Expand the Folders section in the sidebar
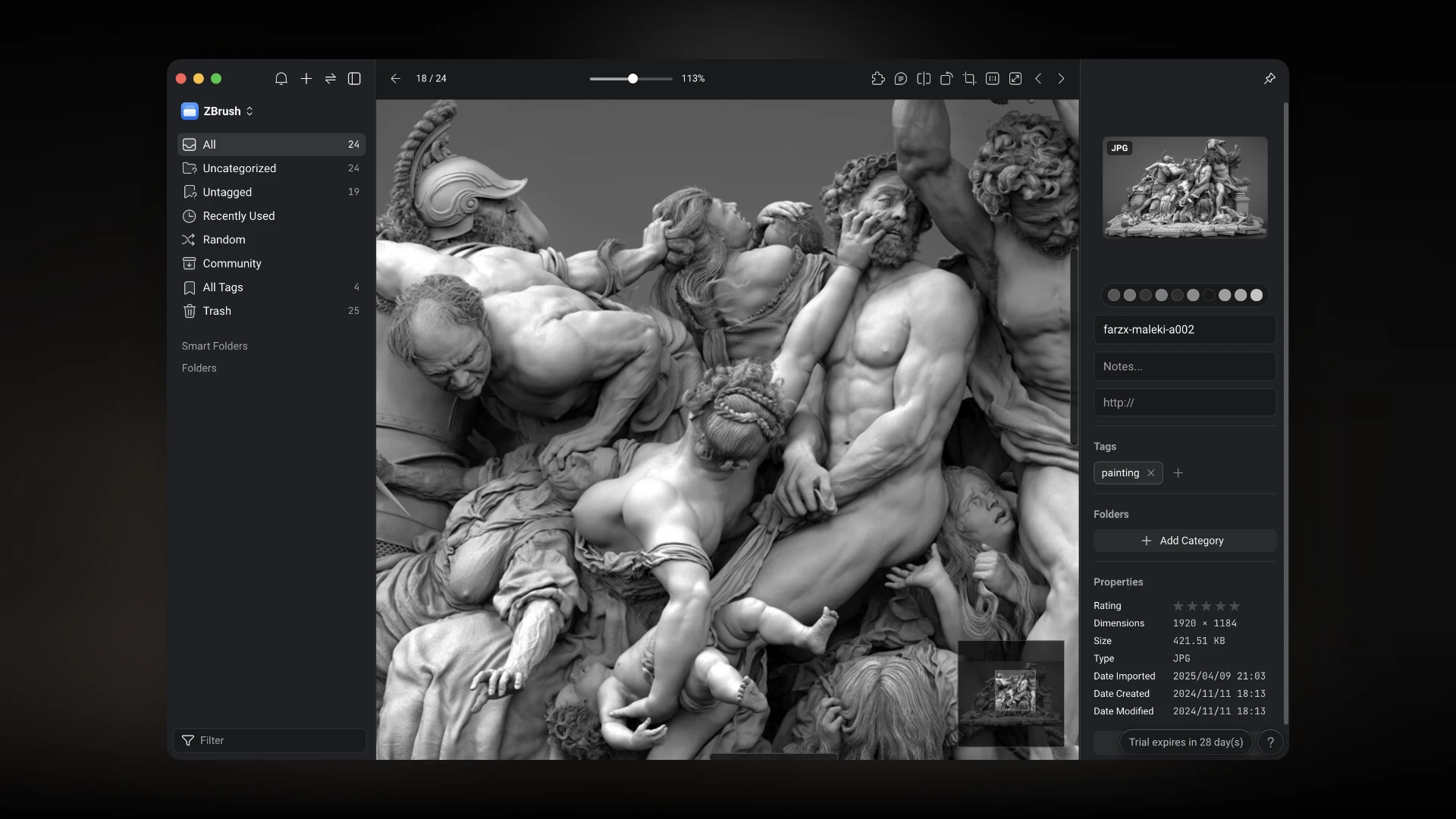This screenshot has width=1456, height=819. pos(199,368)
